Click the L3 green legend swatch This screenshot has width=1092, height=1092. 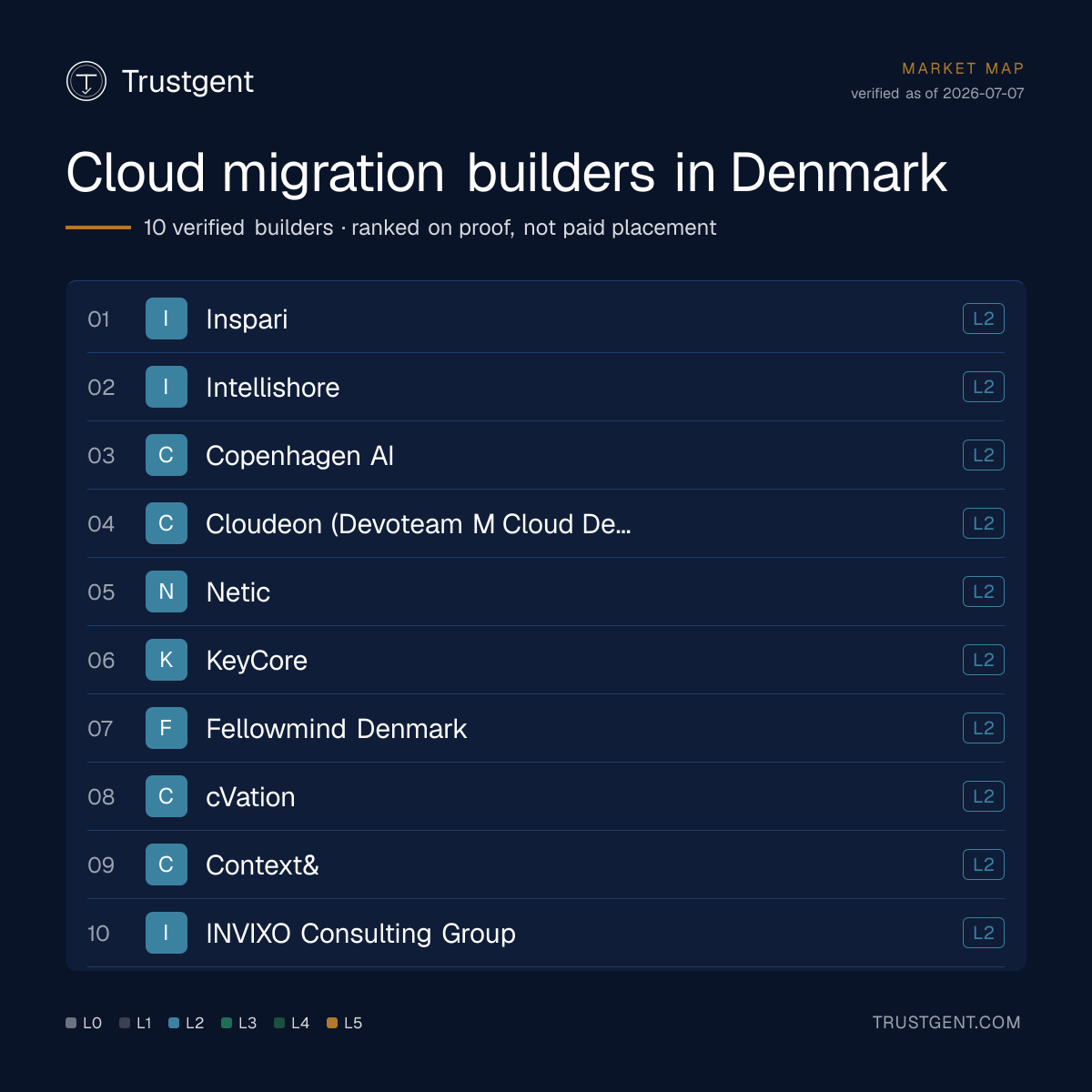coord(227,1023)
